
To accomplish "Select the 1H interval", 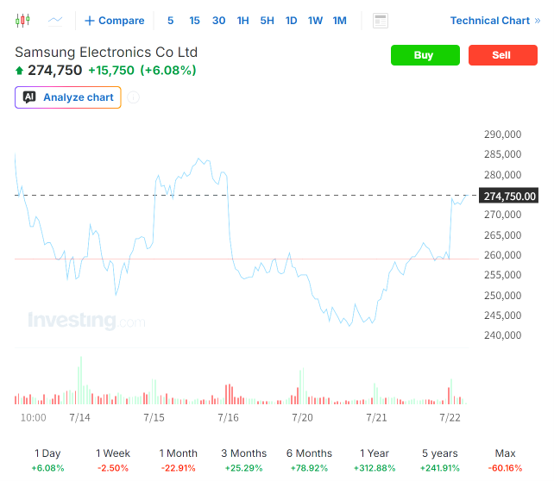I will point(243,20).
